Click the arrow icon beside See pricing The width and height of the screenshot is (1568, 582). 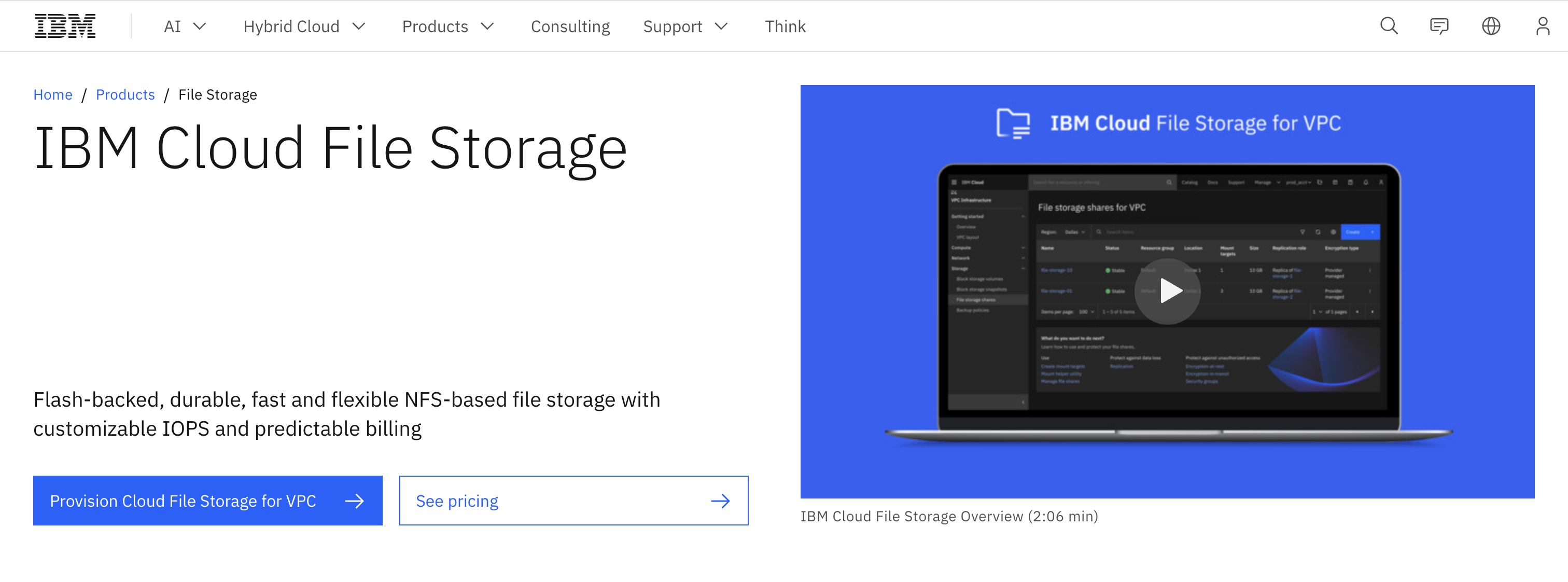(721, 501)
